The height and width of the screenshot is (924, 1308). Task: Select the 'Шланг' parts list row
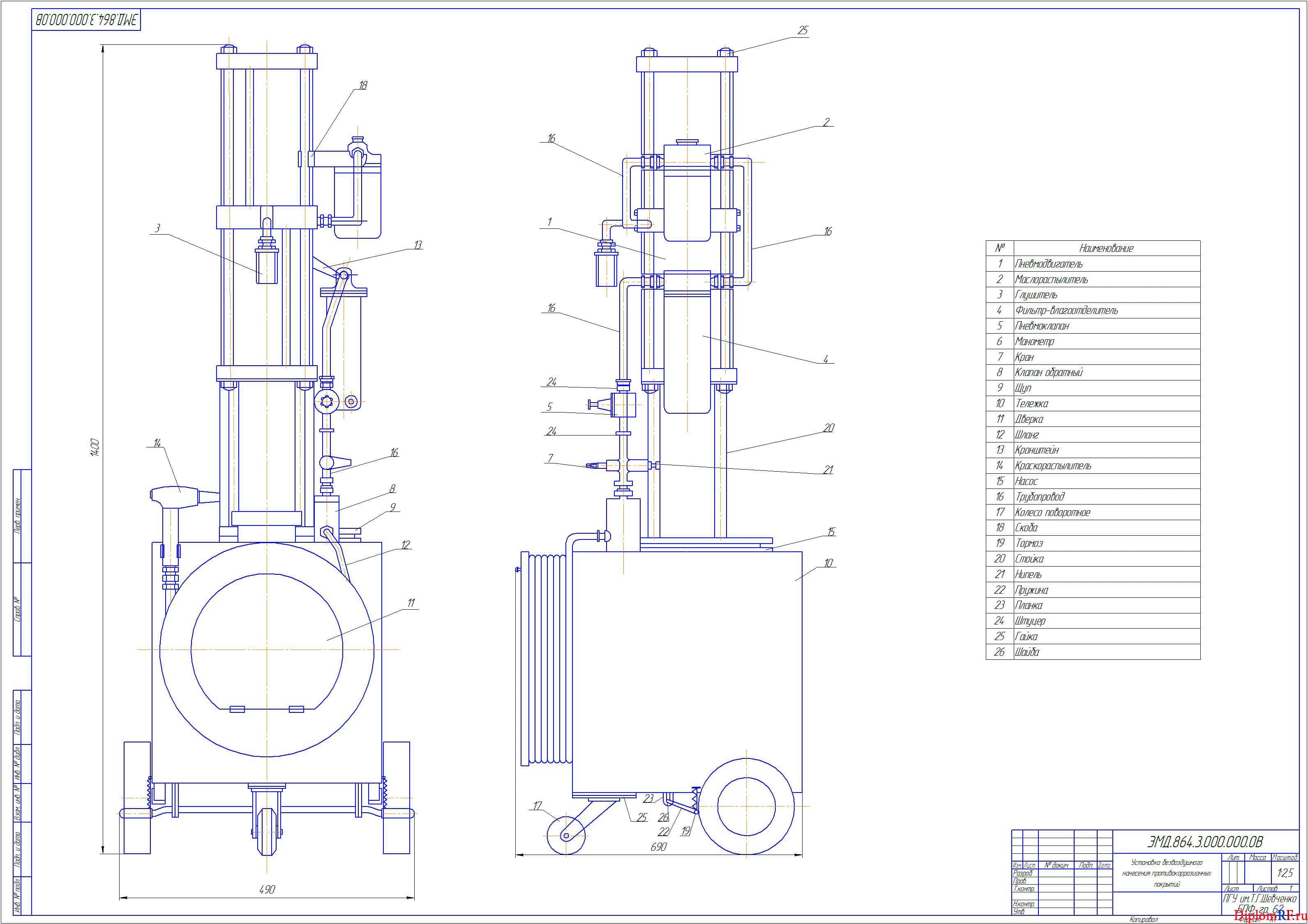(x=1093, y=435)
